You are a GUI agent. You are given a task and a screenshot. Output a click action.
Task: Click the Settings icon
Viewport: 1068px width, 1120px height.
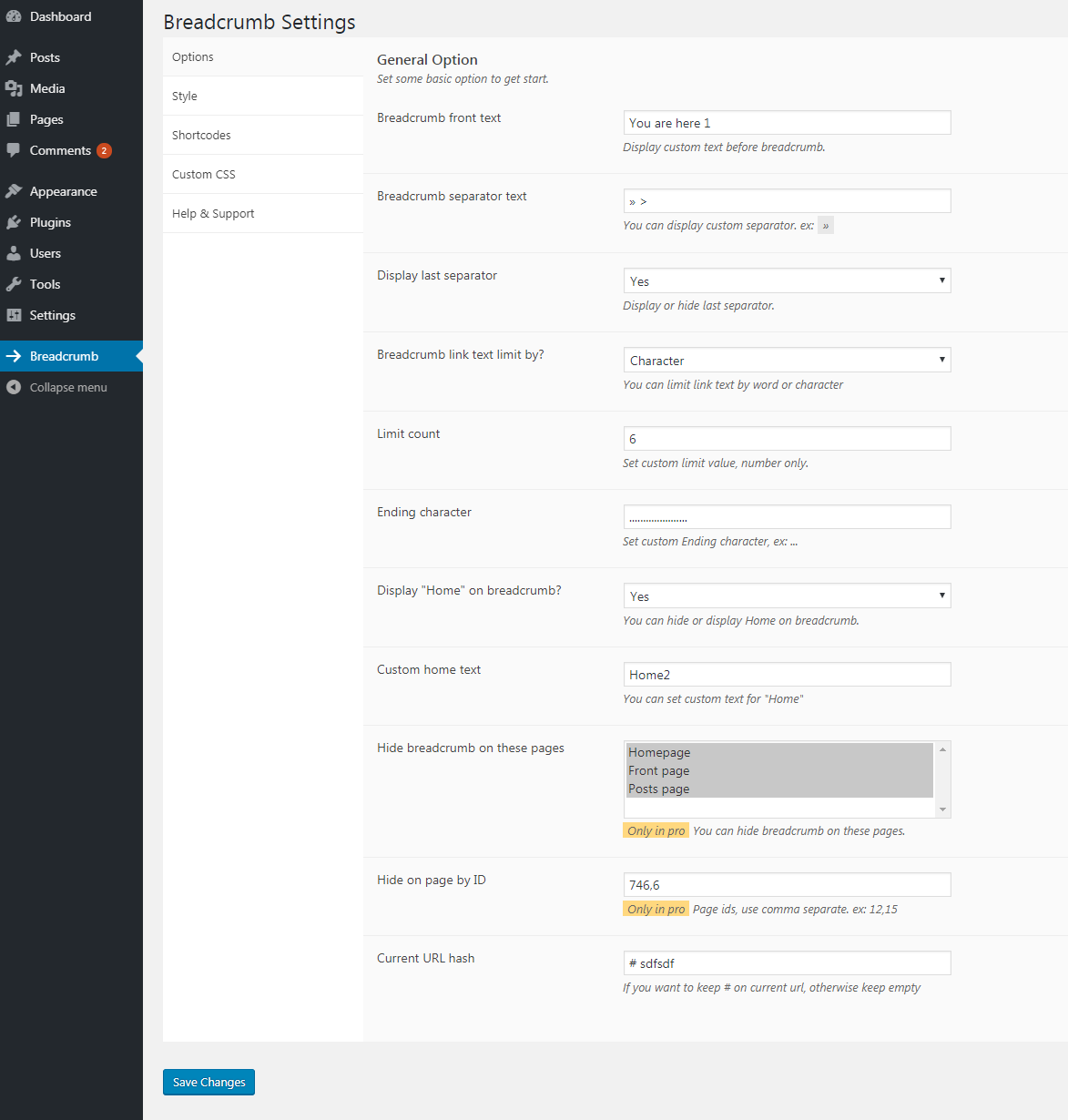point(15,314)
